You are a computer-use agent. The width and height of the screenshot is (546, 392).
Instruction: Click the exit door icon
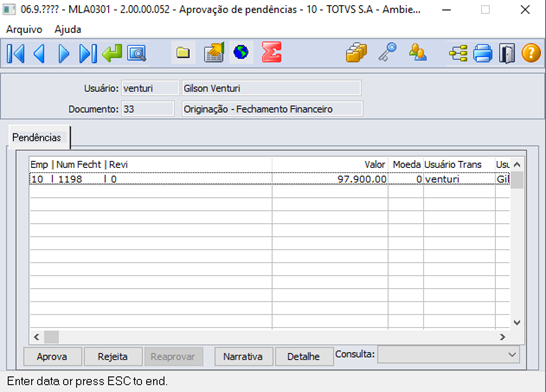tap(507, 53)
